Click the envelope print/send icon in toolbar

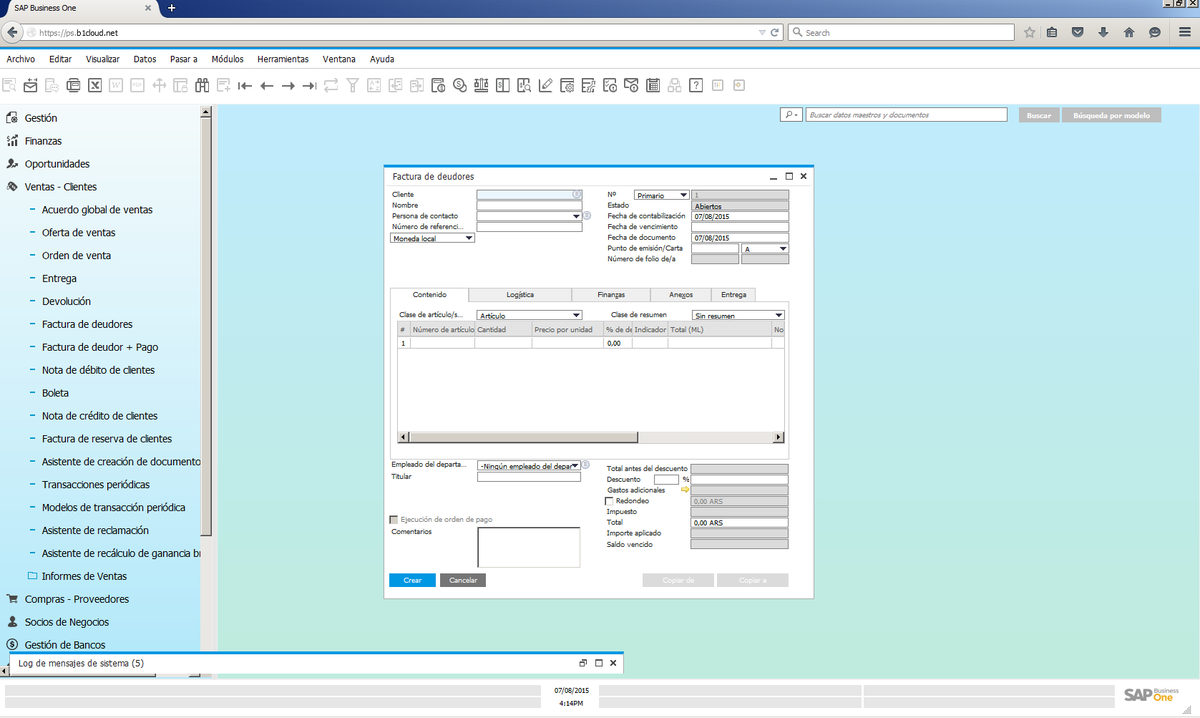pyautogui.click(x=30, y=85)
